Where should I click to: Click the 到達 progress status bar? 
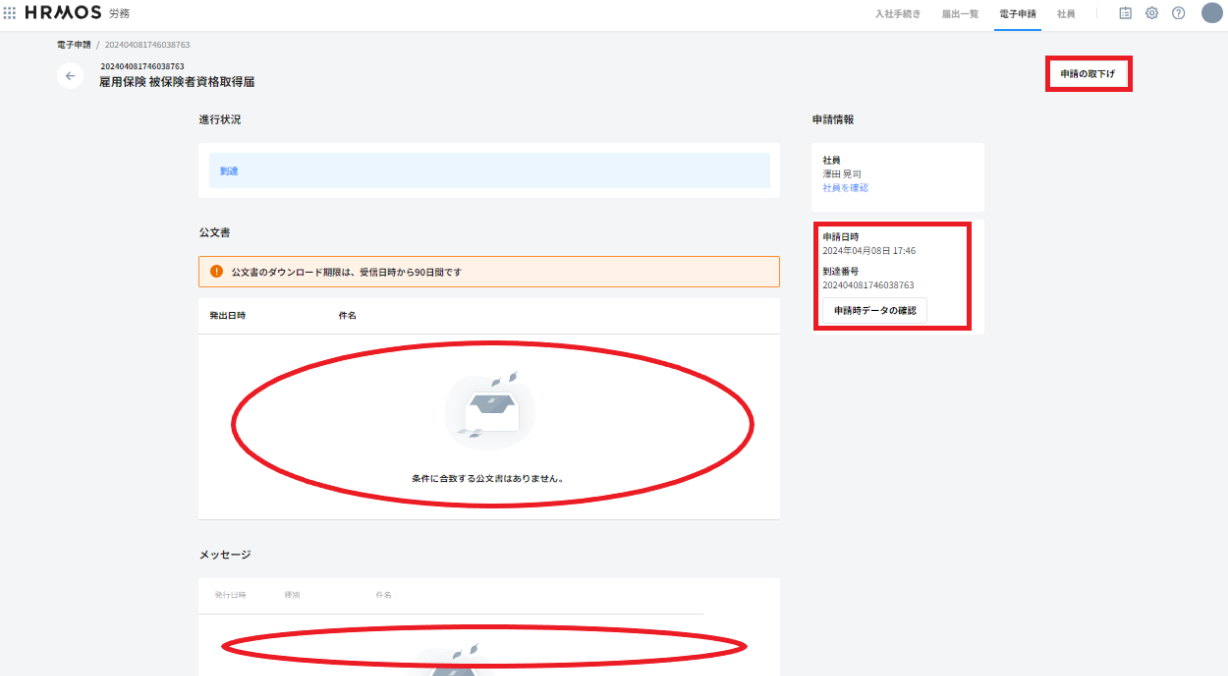(489, 171)
